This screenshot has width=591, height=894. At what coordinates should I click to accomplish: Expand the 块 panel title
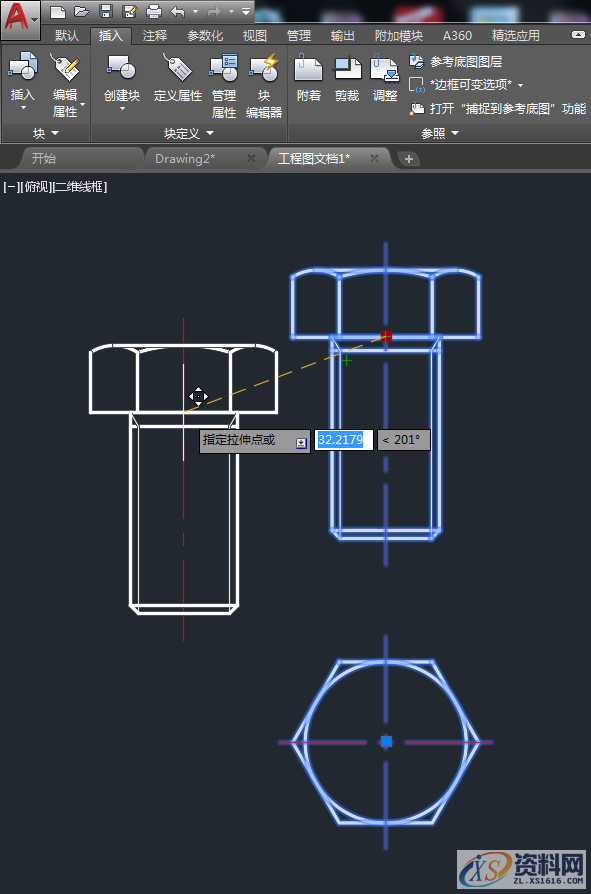coord(46,133)
